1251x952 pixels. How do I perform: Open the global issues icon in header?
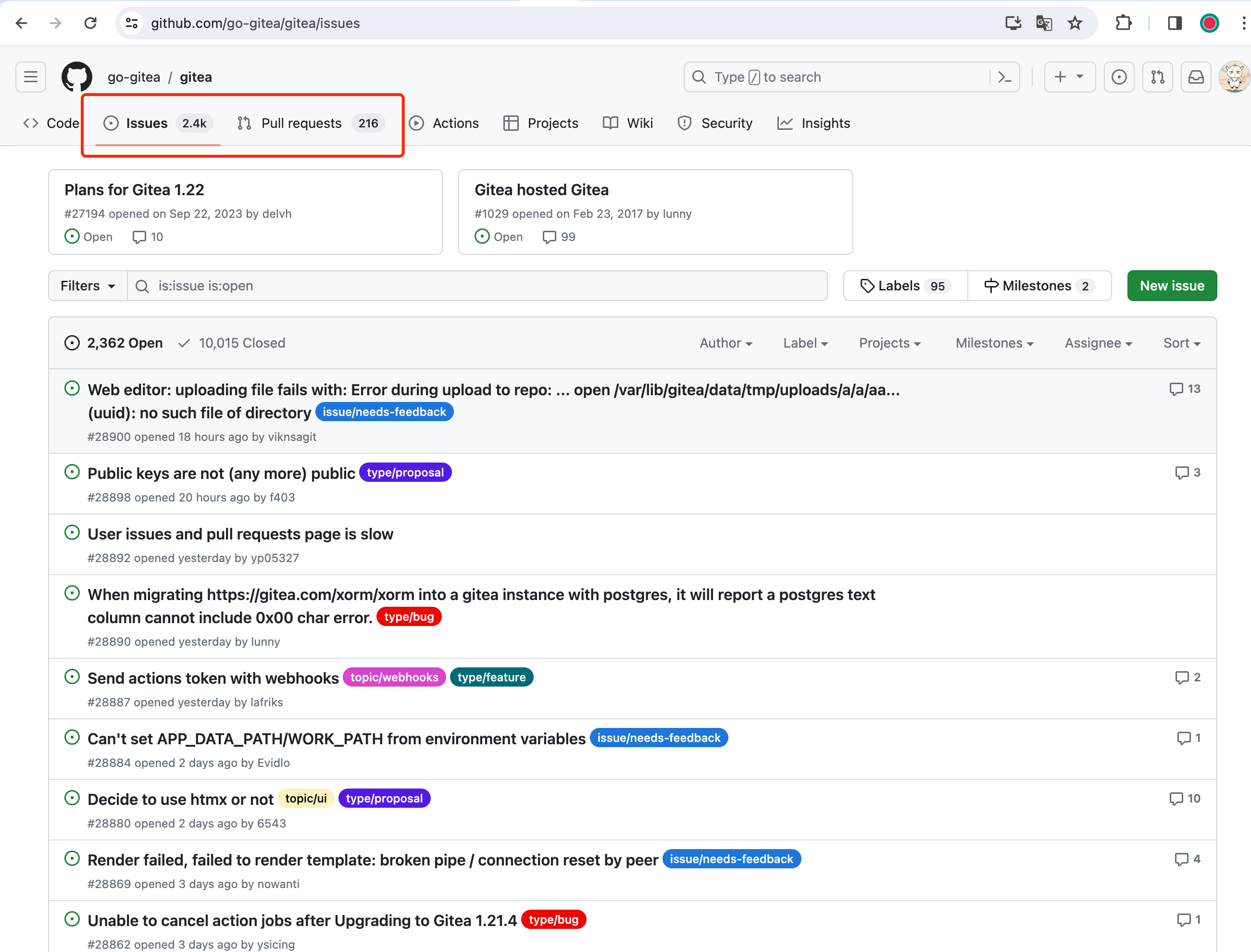[x=1119, y=77]
